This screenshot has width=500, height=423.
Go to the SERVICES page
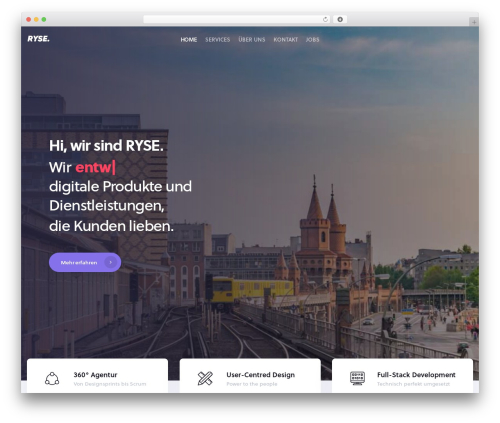217,40
